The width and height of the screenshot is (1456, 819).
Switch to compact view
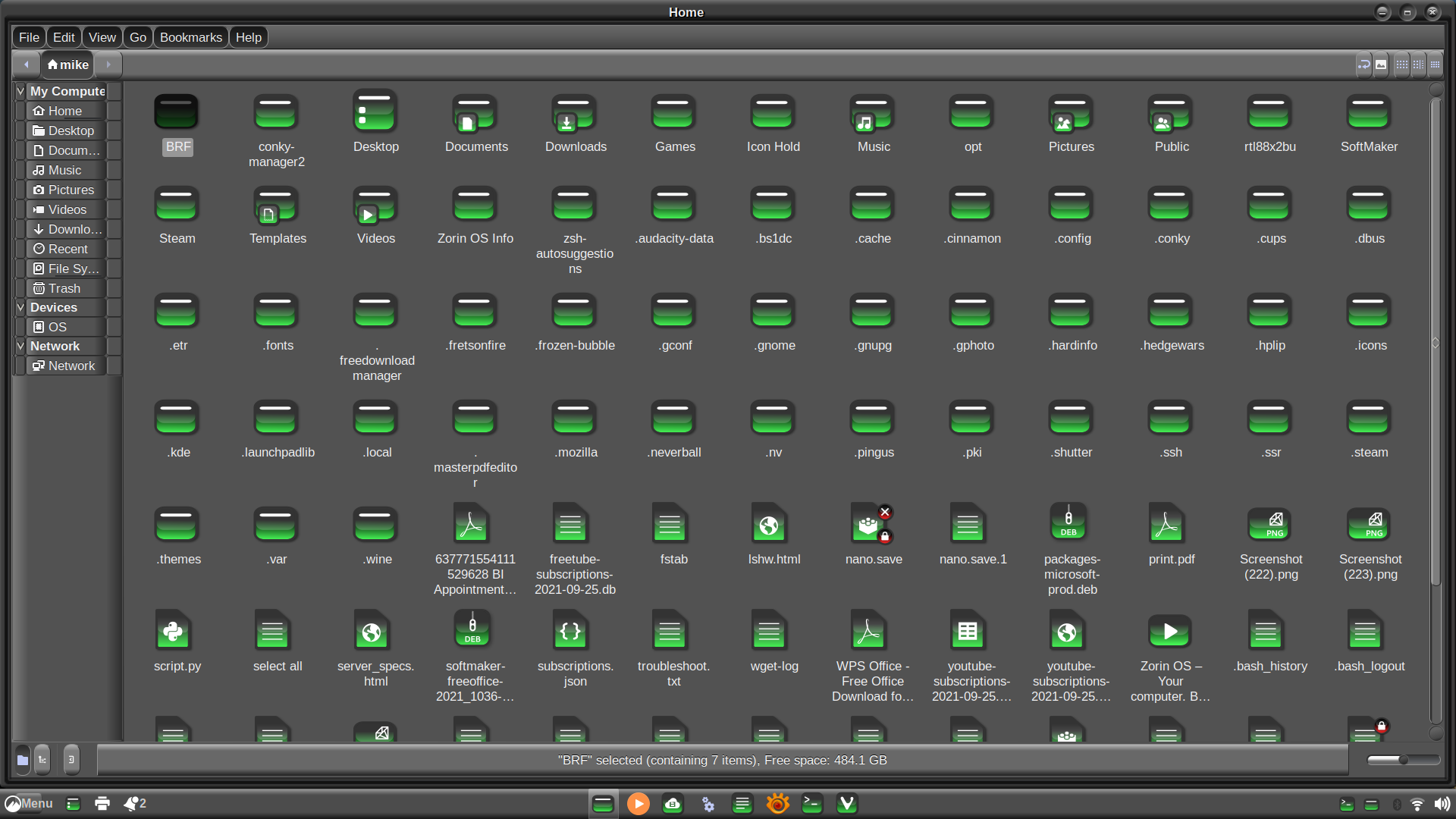click(1435, 64)
